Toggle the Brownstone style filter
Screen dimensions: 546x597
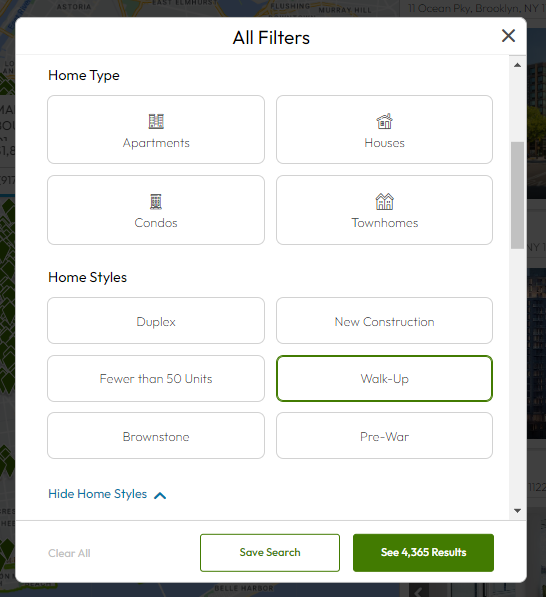pos(156,436)
